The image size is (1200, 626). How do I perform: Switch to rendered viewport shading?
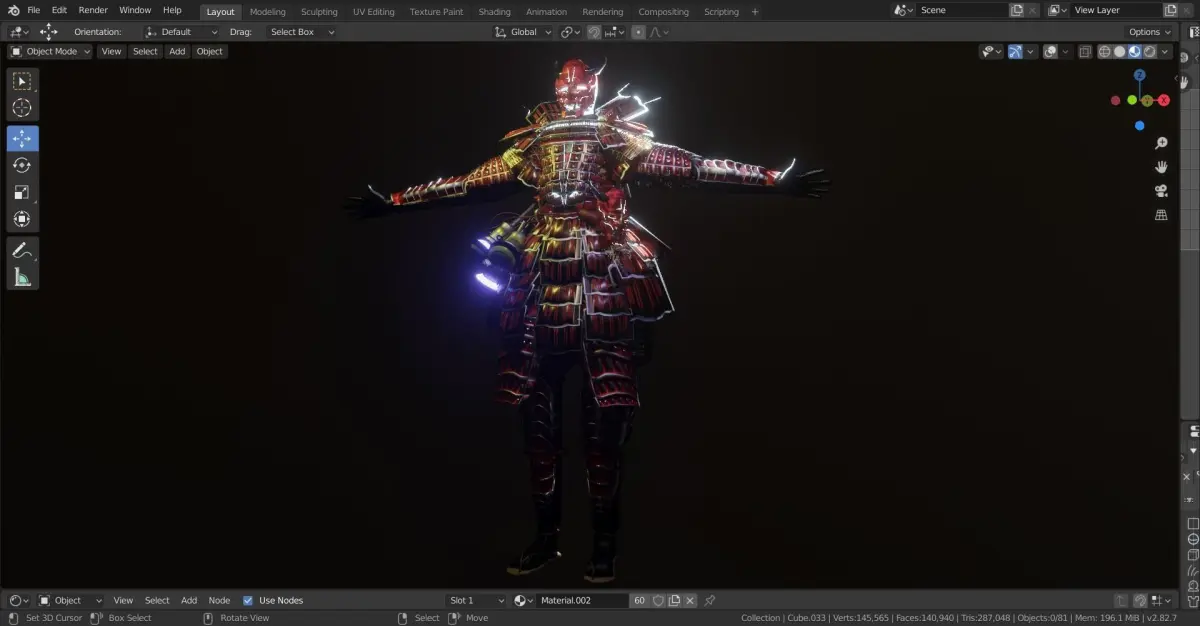[1150, 52]
